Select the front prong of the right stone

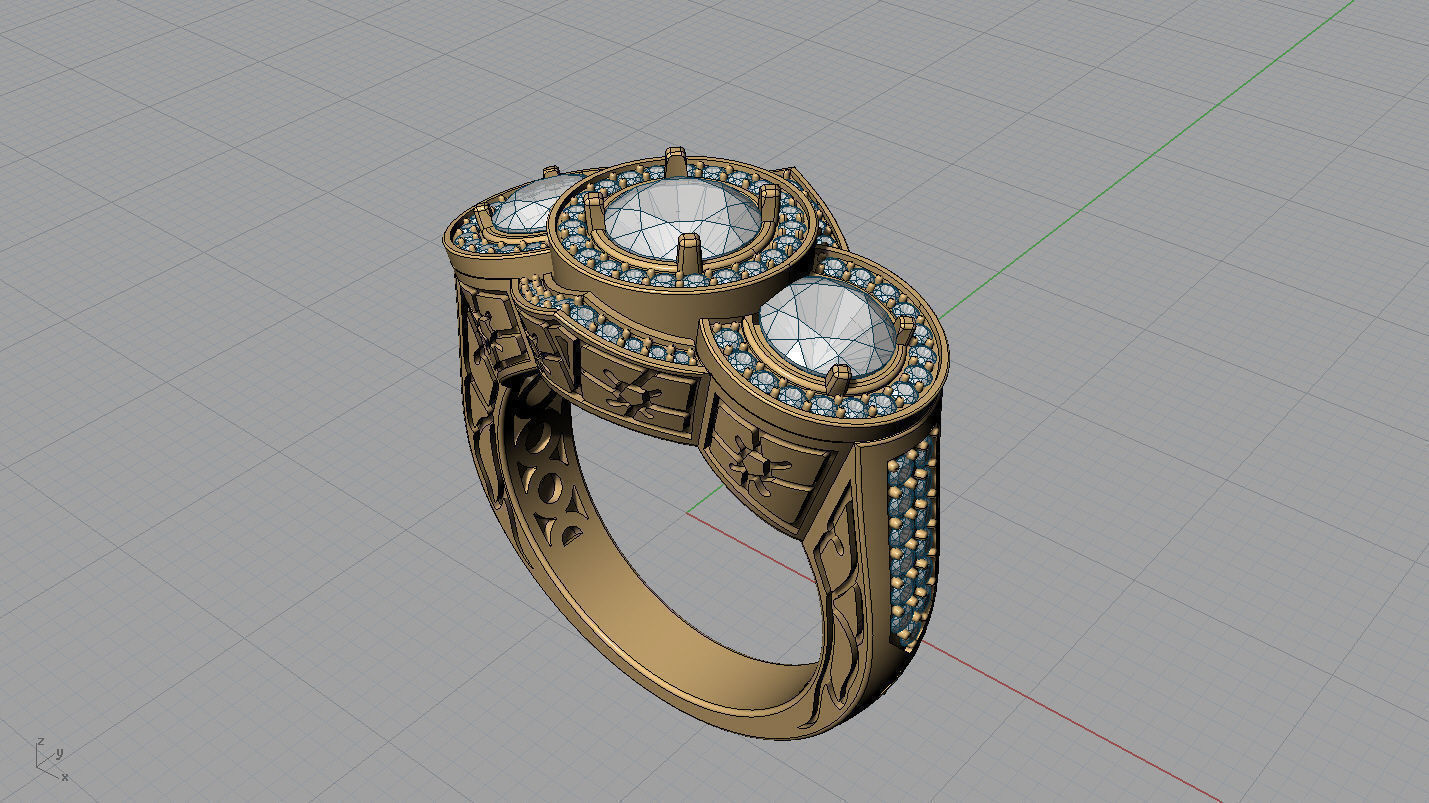point(838,381)
